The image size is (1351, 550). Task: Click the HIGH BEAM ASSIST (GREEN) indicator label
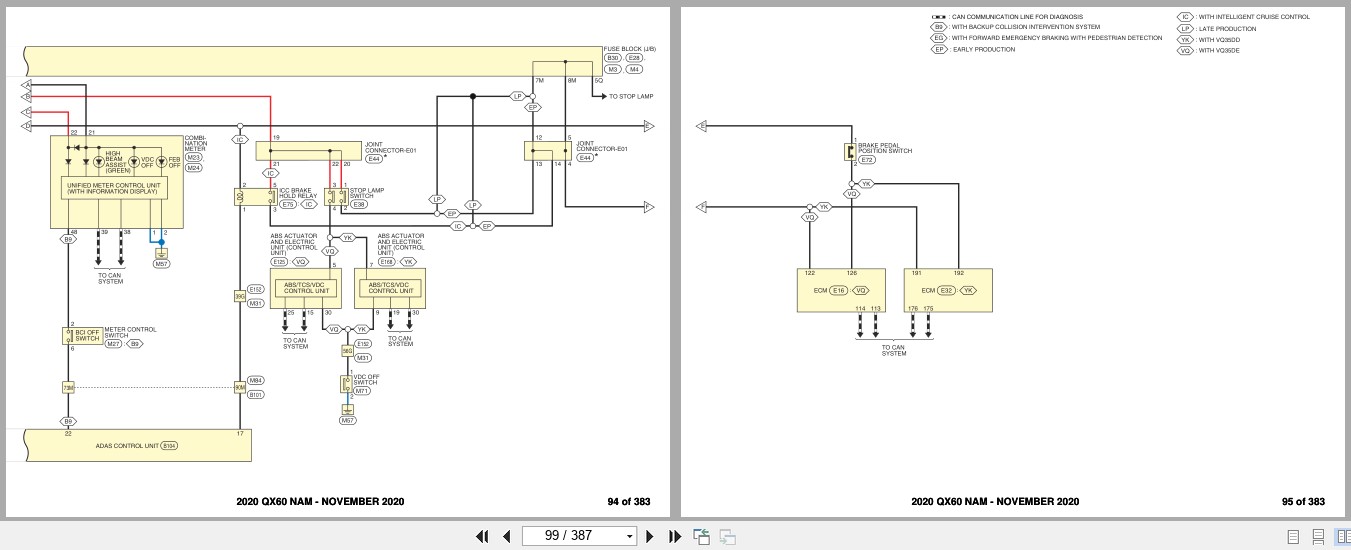click(118, 163)
